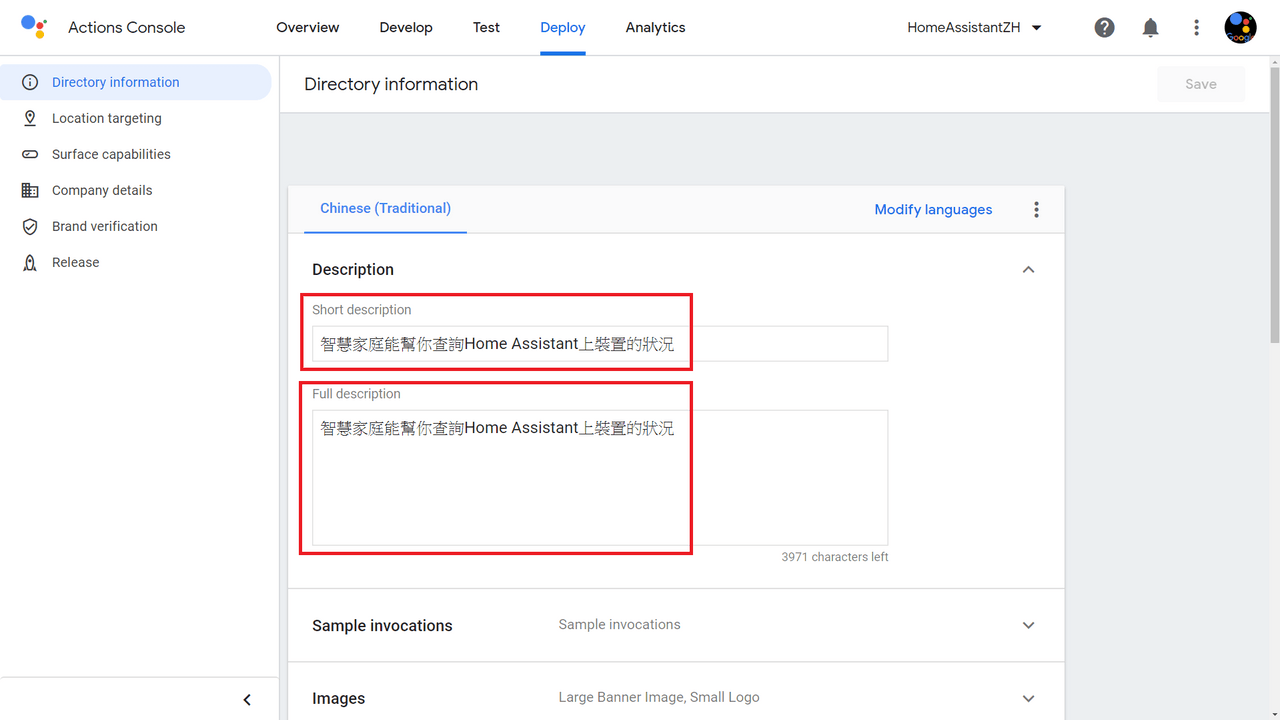Image resolution: width=1280 pixels, height=720 pixels.
Task: Click the Location targeting pin icon
Action: coord(30,118)
